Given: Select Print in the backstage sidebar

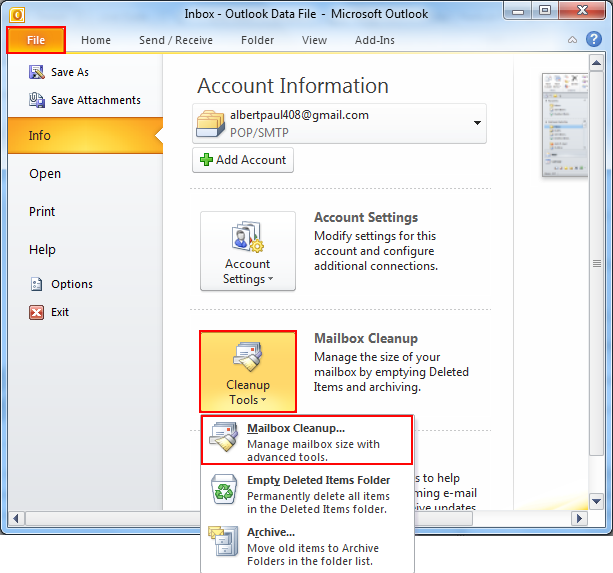Looking at the screenshot, I should pos(42,211).
